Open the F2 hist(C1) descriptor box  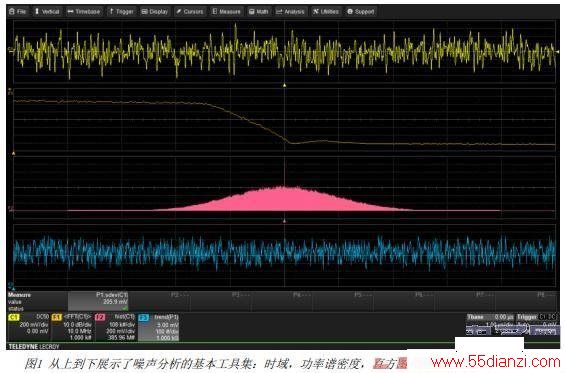115,327
